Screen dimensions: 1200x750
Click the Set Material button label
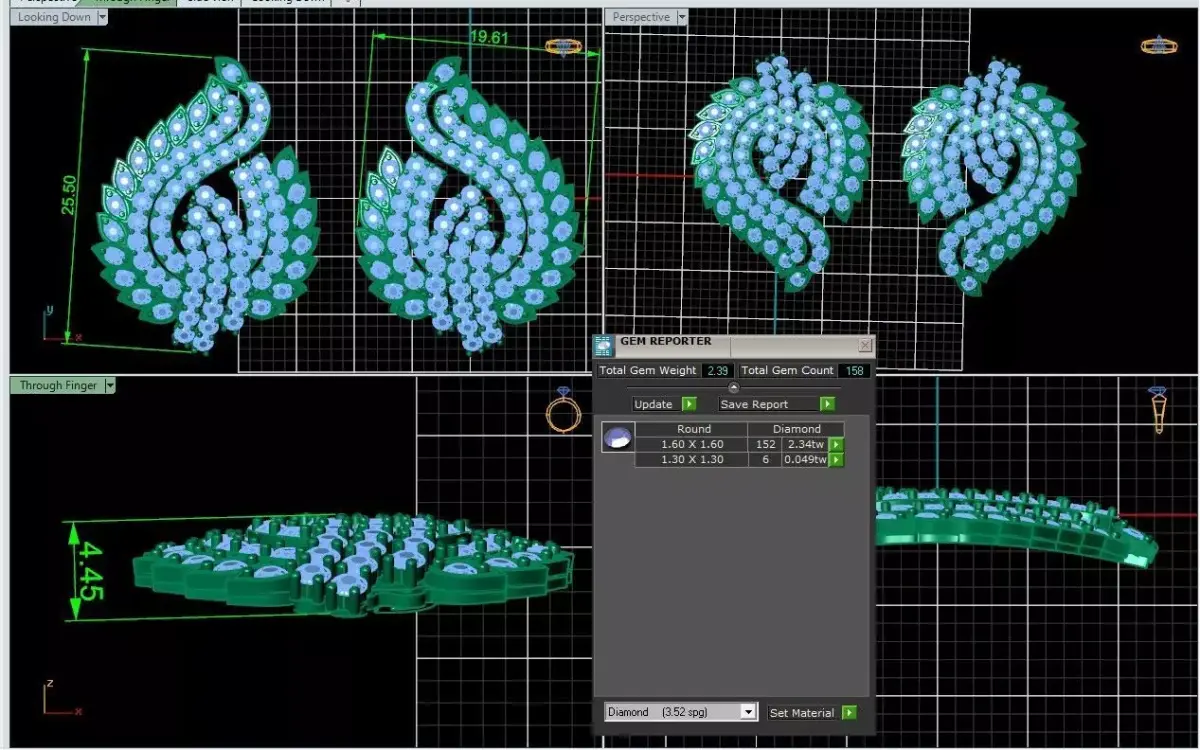pyautogui.click(x=802, y=713)
